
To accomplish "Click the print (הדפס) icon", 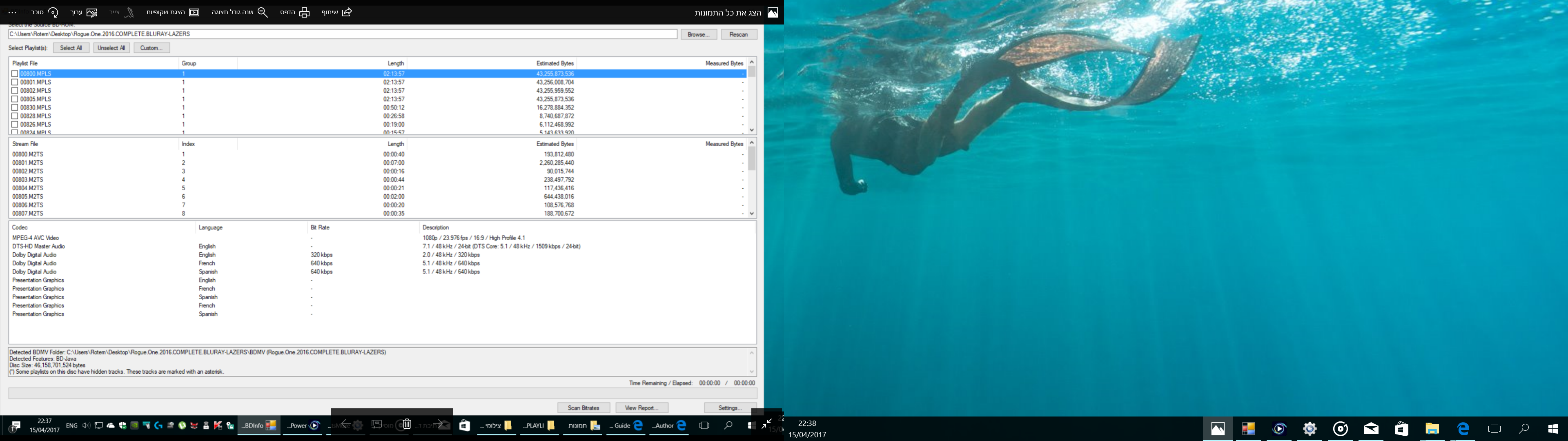I will click(x=304, y=12).
